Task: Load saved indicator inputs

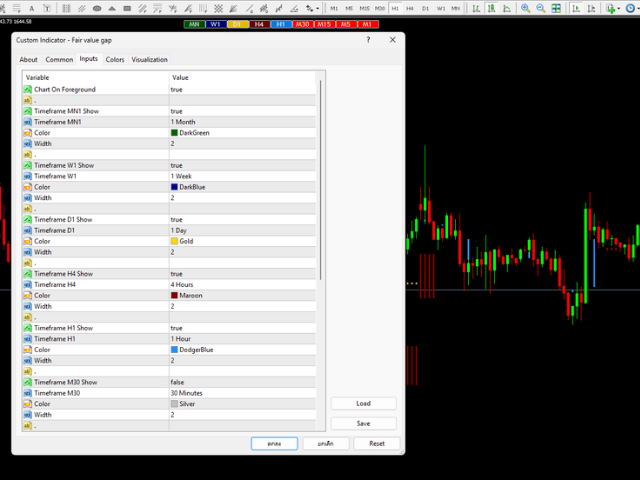Action: pyautogui.click(x=363, y=404)
